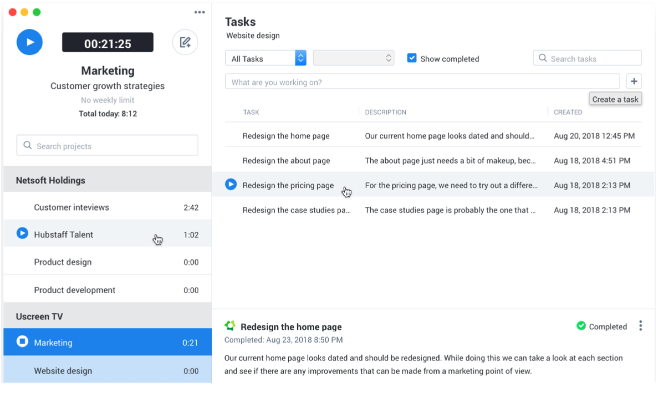Open the add note edit icon
659x394 pixels.
pos(185,42)
